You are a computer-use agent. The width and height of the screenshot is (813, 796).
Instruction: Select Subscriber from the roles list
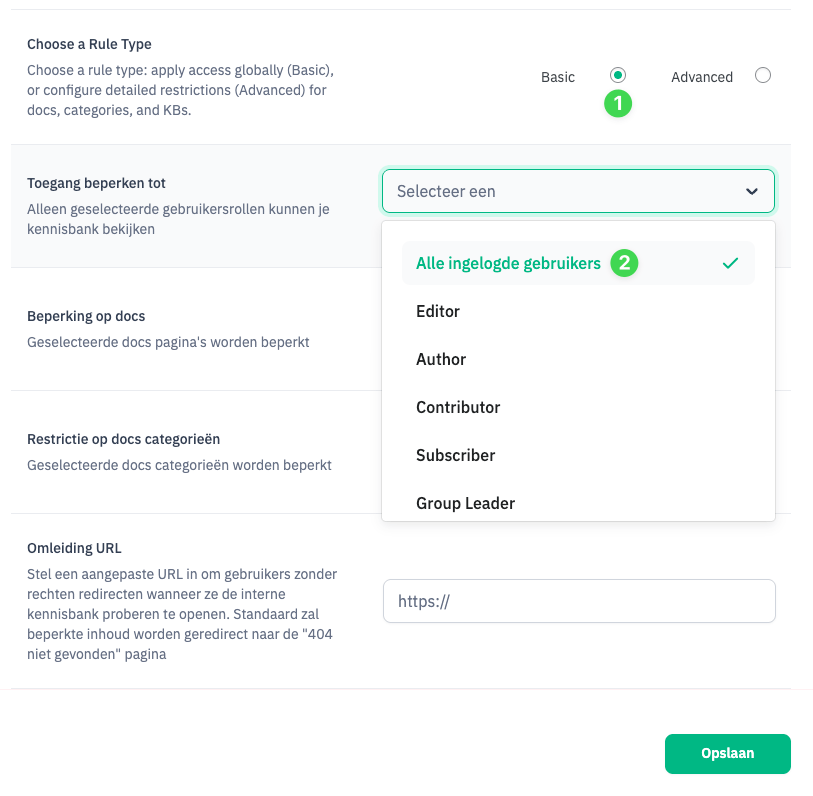pos(455,455)
